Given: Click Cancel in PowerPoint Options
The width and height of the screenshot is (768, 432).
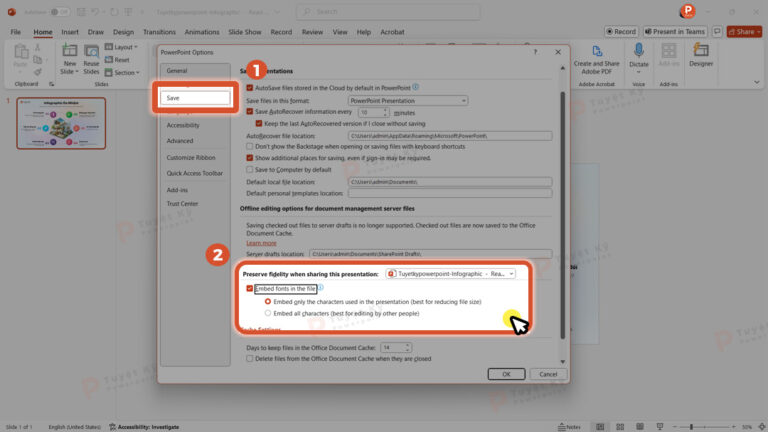Looking at the screenshot, I should (549, 374).
